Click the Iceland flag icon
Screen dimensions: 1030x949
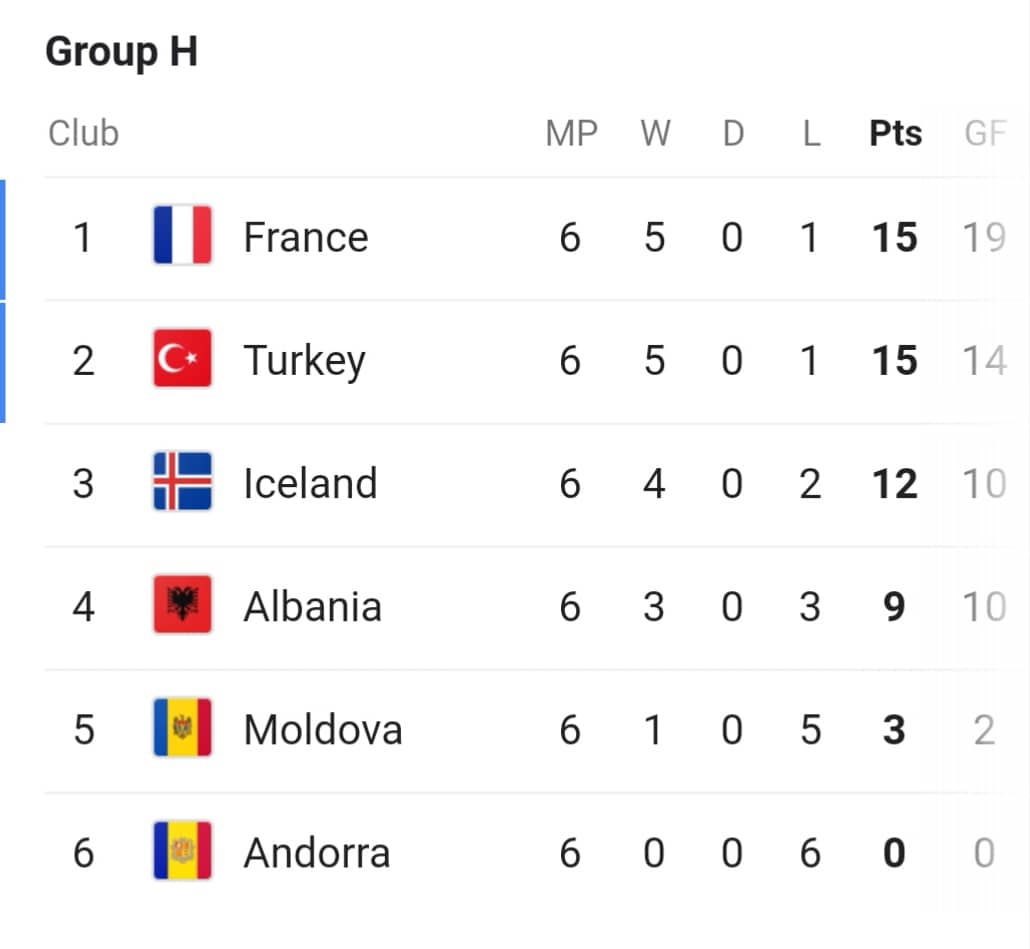[x=182, y=481]
